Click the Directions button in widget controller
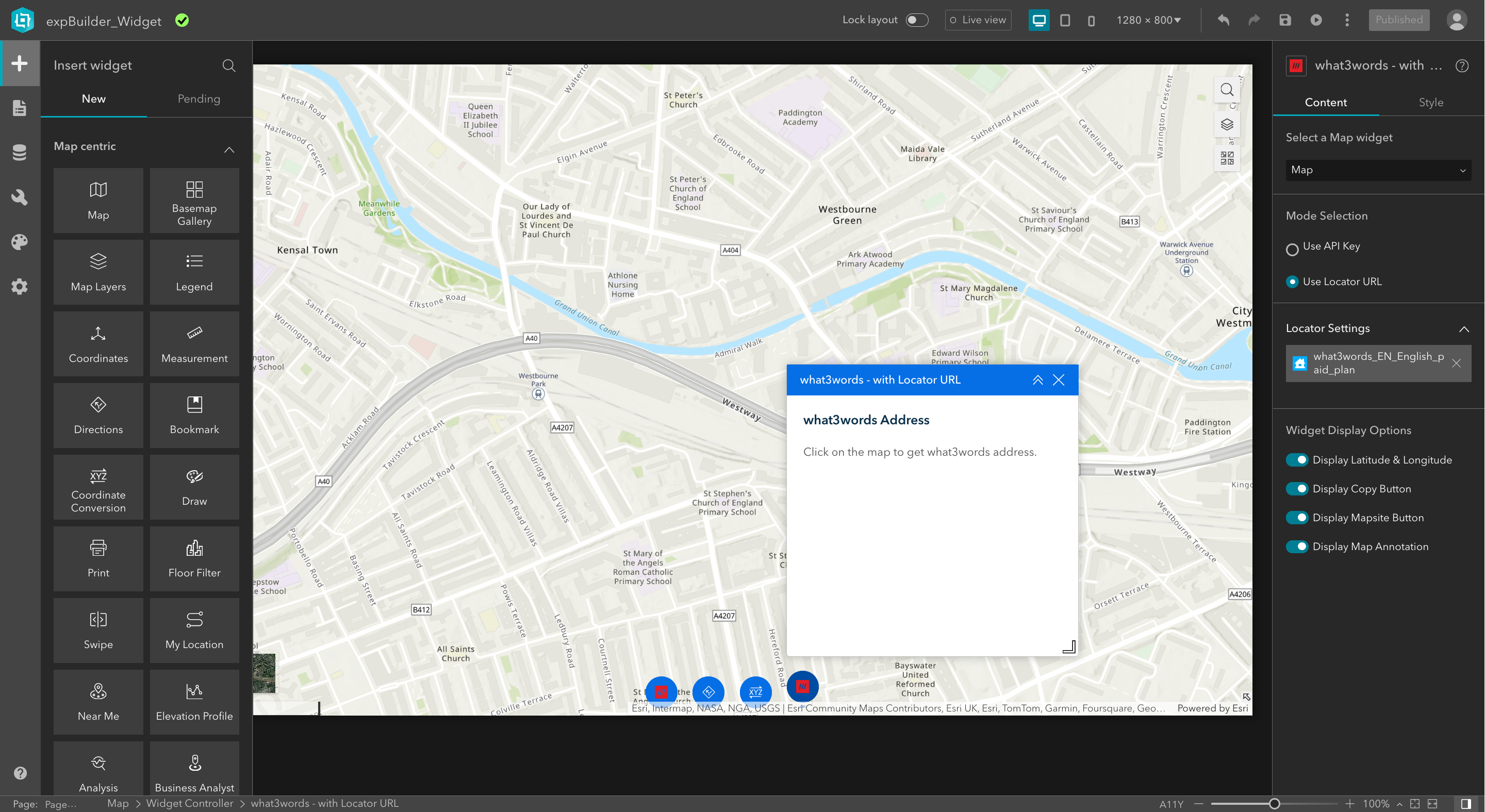 pyautogui.click(x=708, y=691)
